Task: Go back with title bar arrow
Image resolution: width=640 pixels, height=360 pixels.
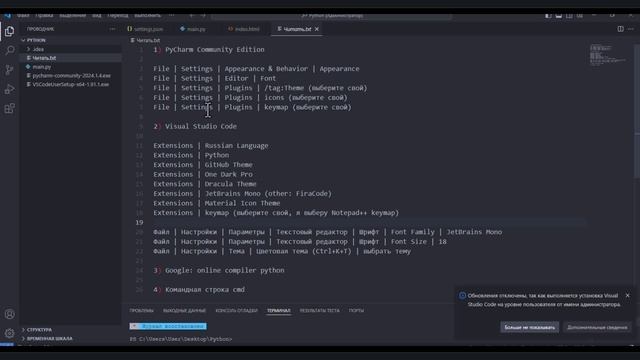Action: [x=191, y=16]
